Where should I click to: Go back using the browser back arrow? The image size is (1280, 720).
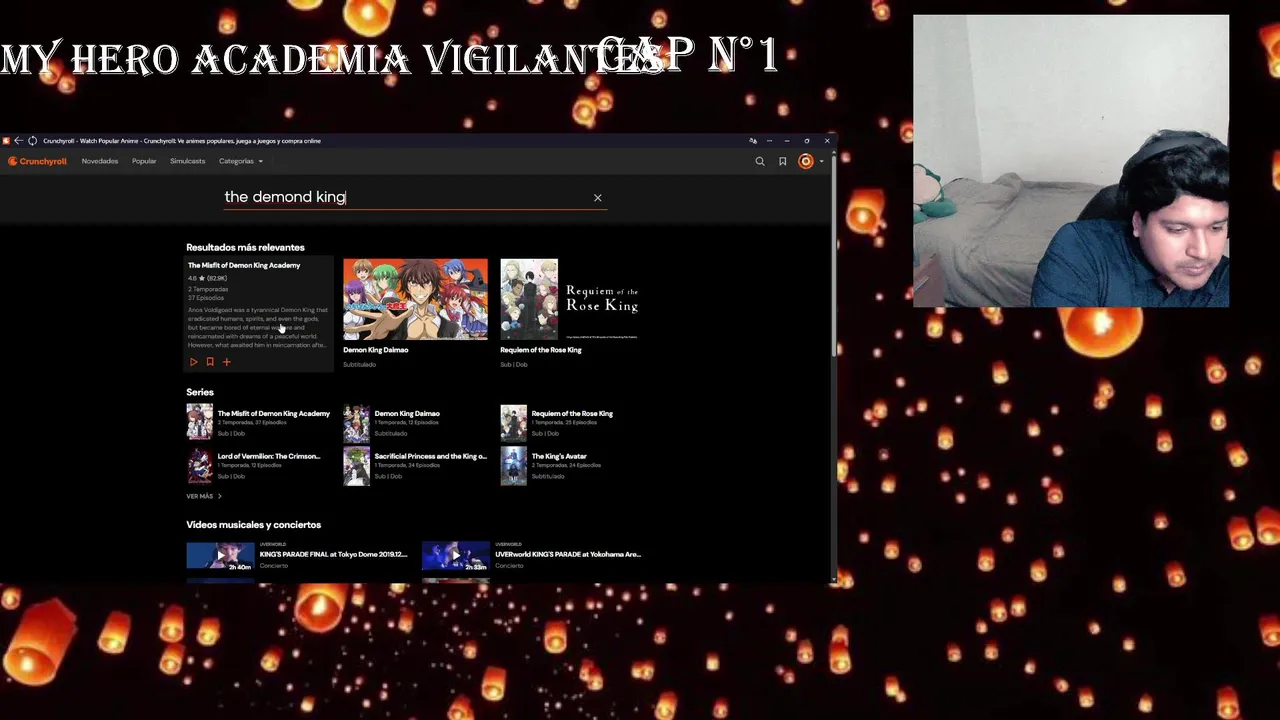coord(18,141)
